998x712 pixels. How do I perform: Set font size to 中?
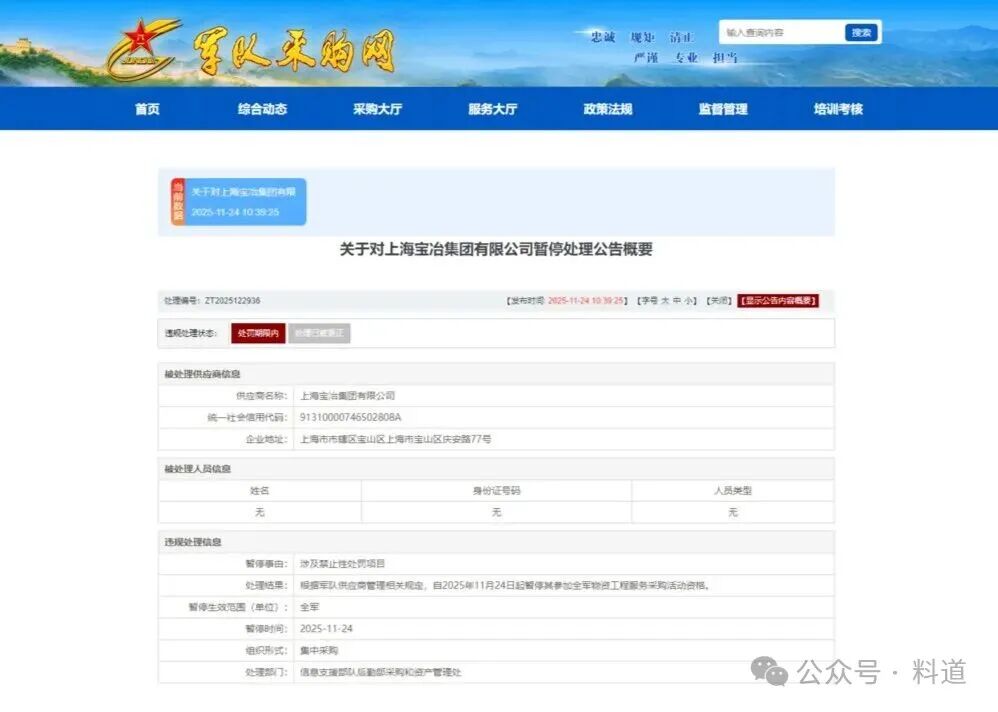click(x=677, y=300)
